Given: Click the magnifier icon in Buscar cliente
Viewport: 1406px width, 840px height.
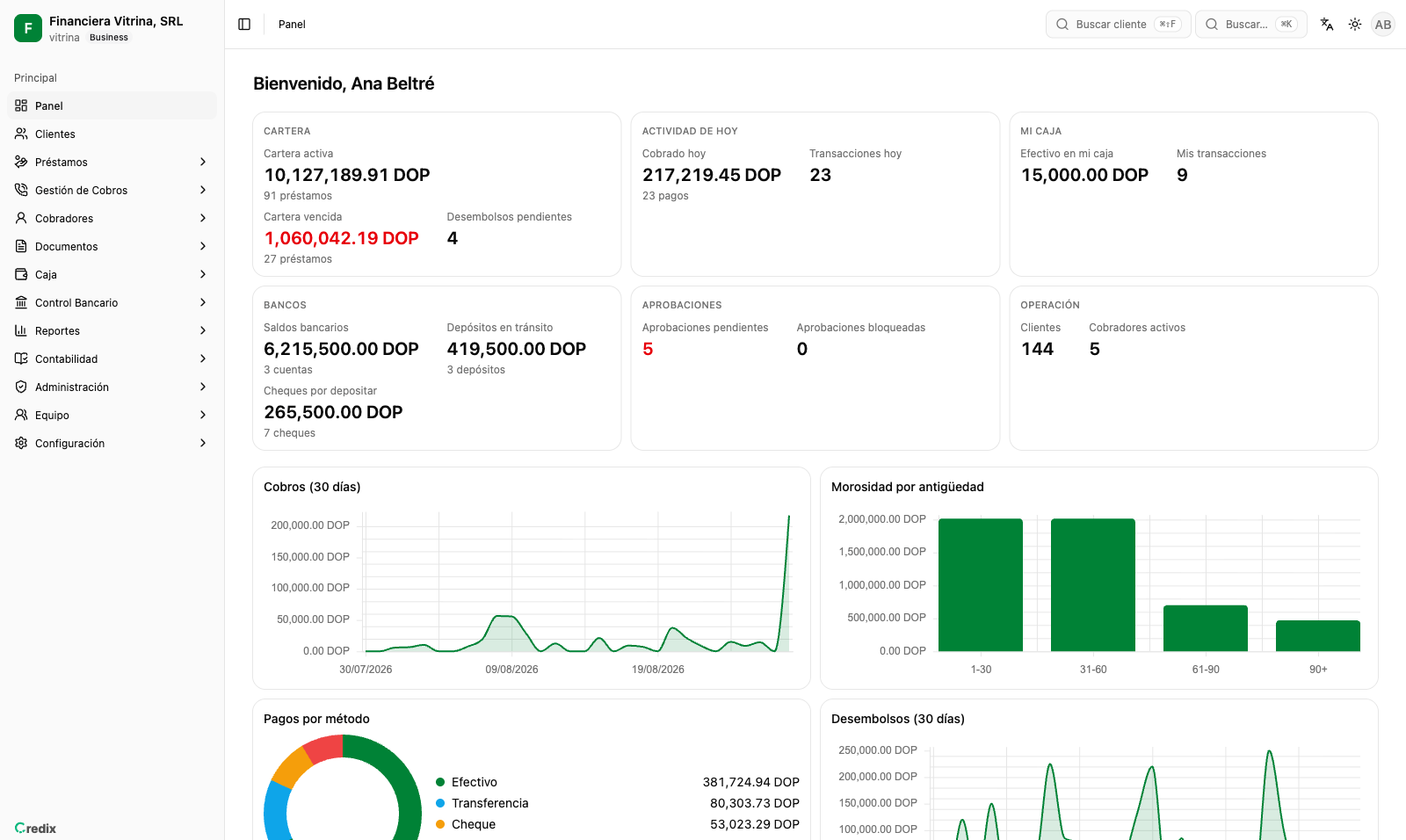Looking at the screenshot, I should [1062, 25].
